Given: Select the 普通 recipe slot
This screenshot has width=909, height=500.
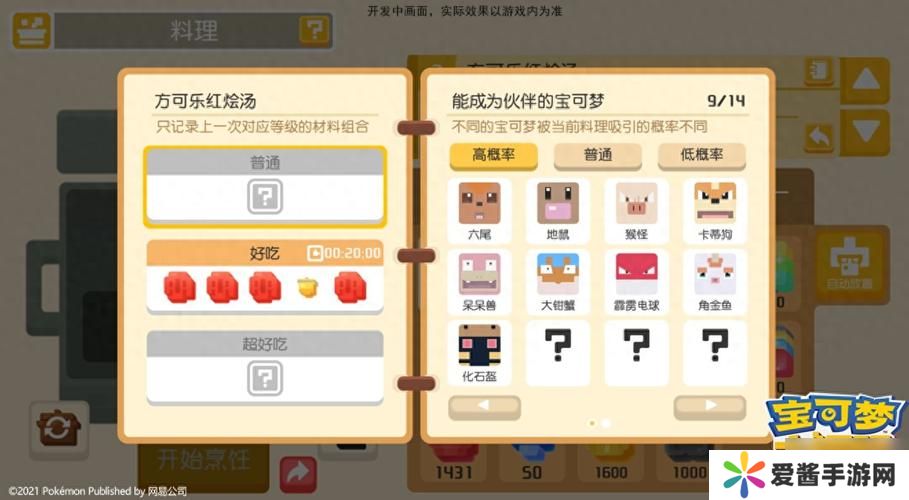Looking at the screenshot, I should coord(265,187).
